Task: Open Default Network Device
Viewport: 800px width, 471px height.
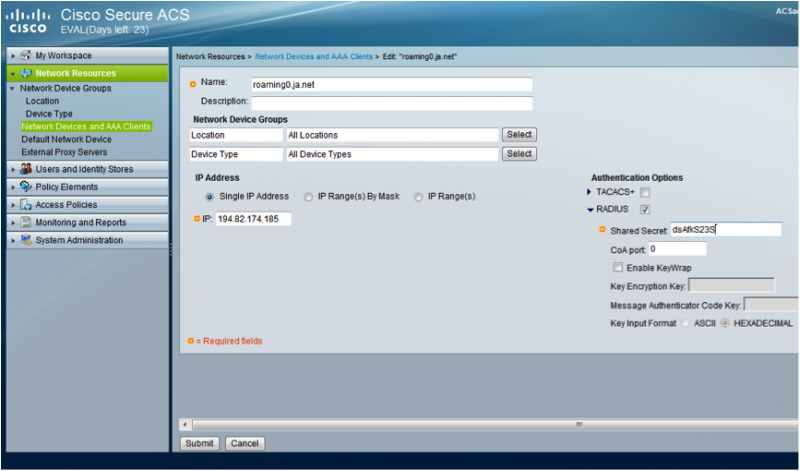Action: tap(66, 139)
